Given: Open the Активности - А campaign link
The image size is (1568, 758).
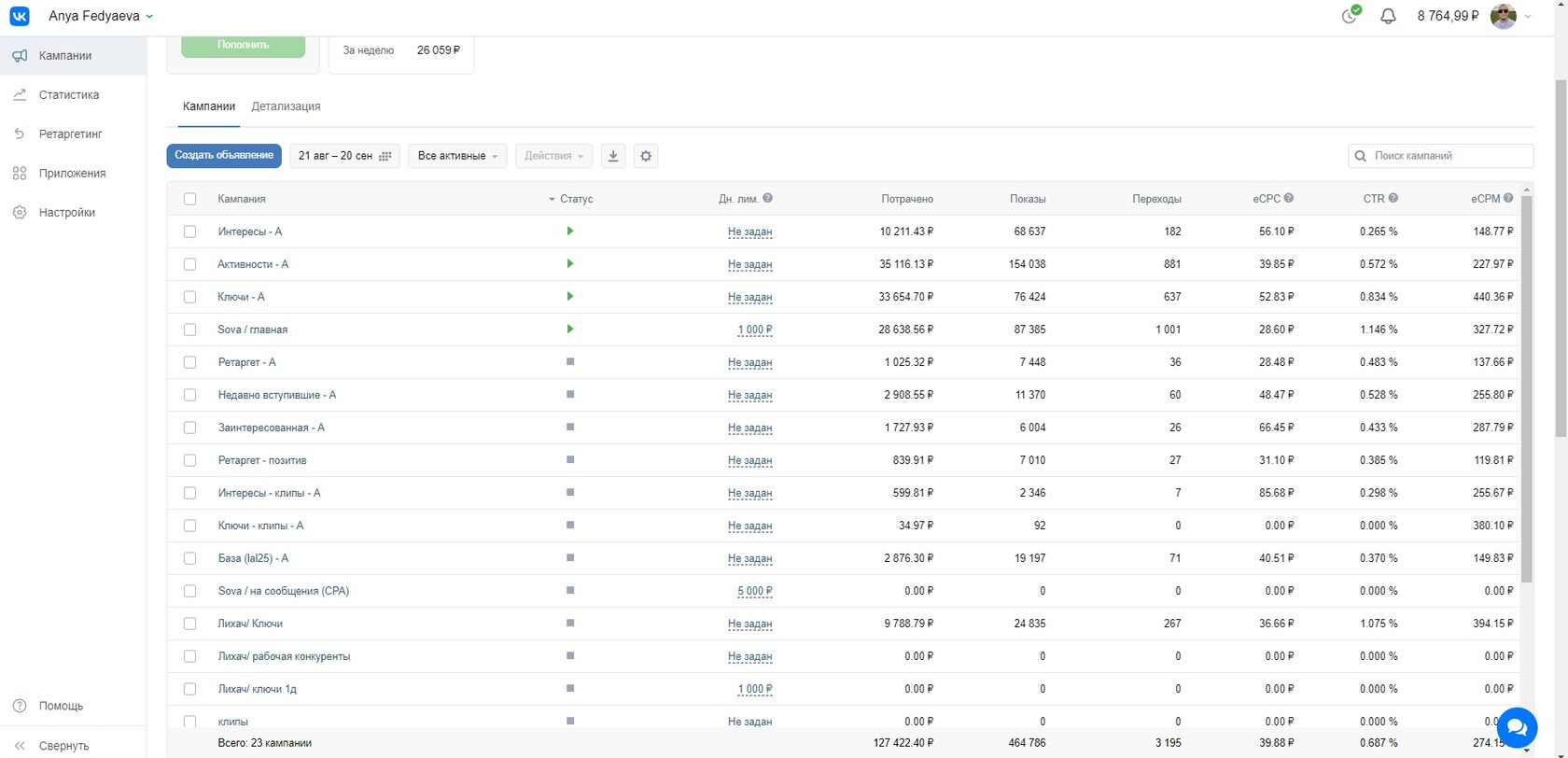Looking at the screenshot, I should [x=253, y=264].
